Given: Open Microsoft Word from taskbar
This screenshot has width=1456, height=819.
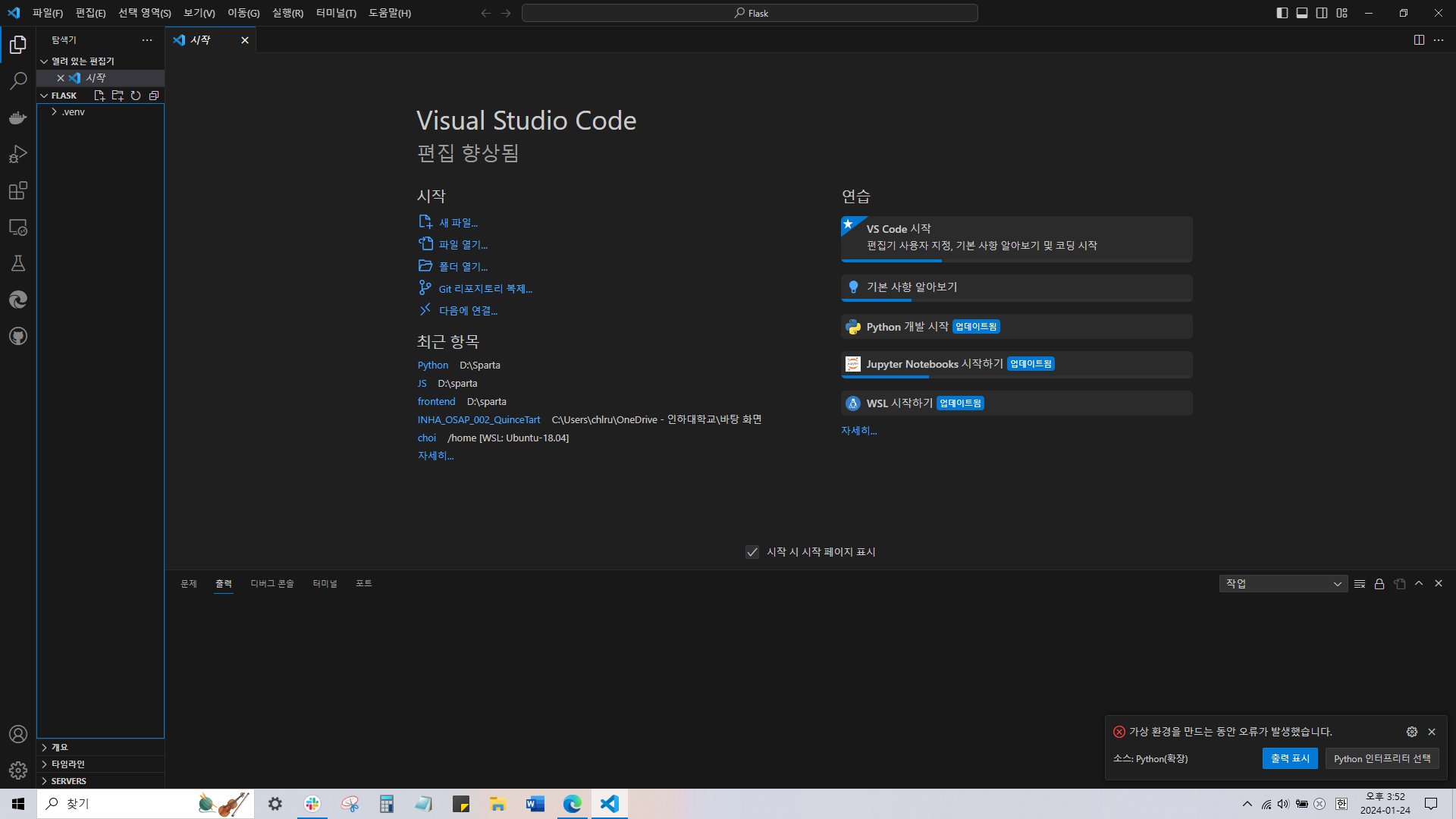Looking at the screenshot, I should 535,804.
